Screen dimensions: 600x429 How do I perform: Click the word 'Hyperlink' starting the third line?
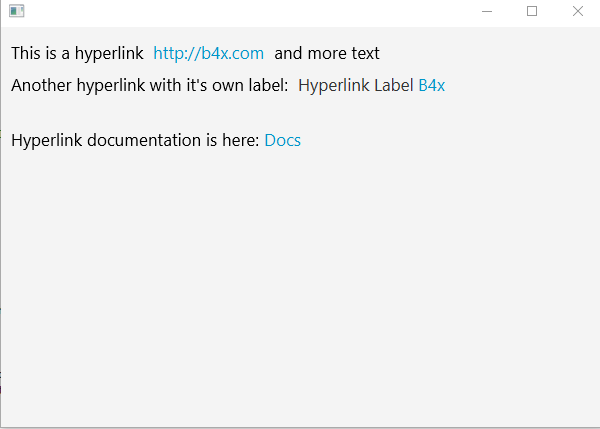47,141
